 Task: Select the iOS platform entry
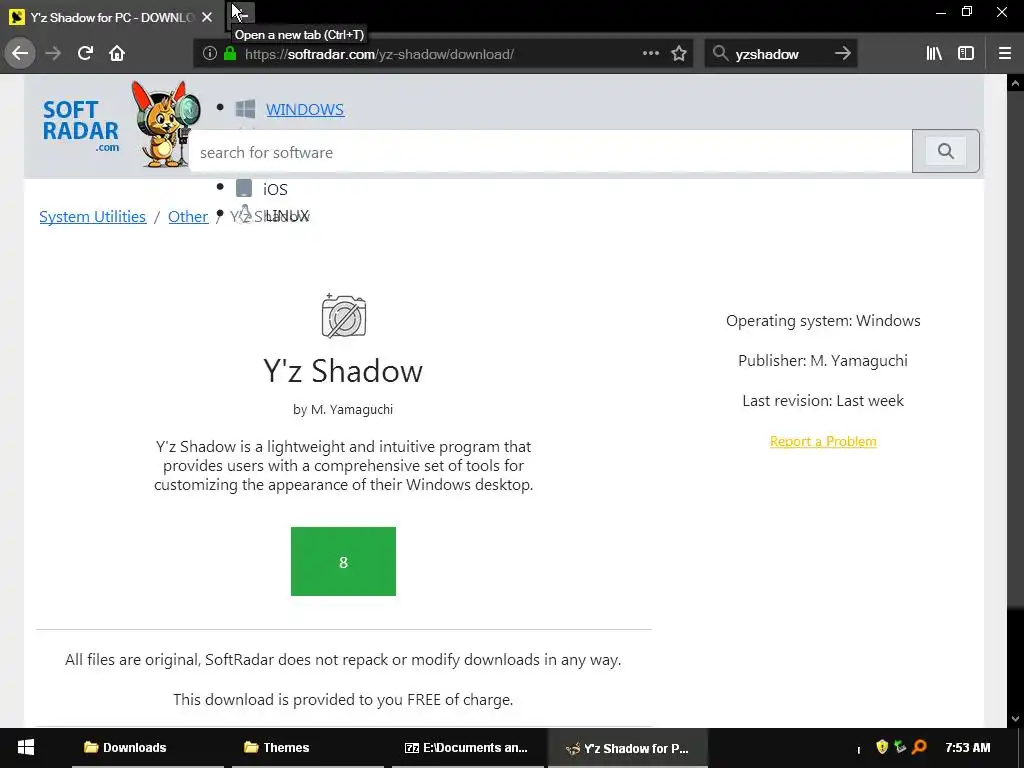click(x=275, y=189)
